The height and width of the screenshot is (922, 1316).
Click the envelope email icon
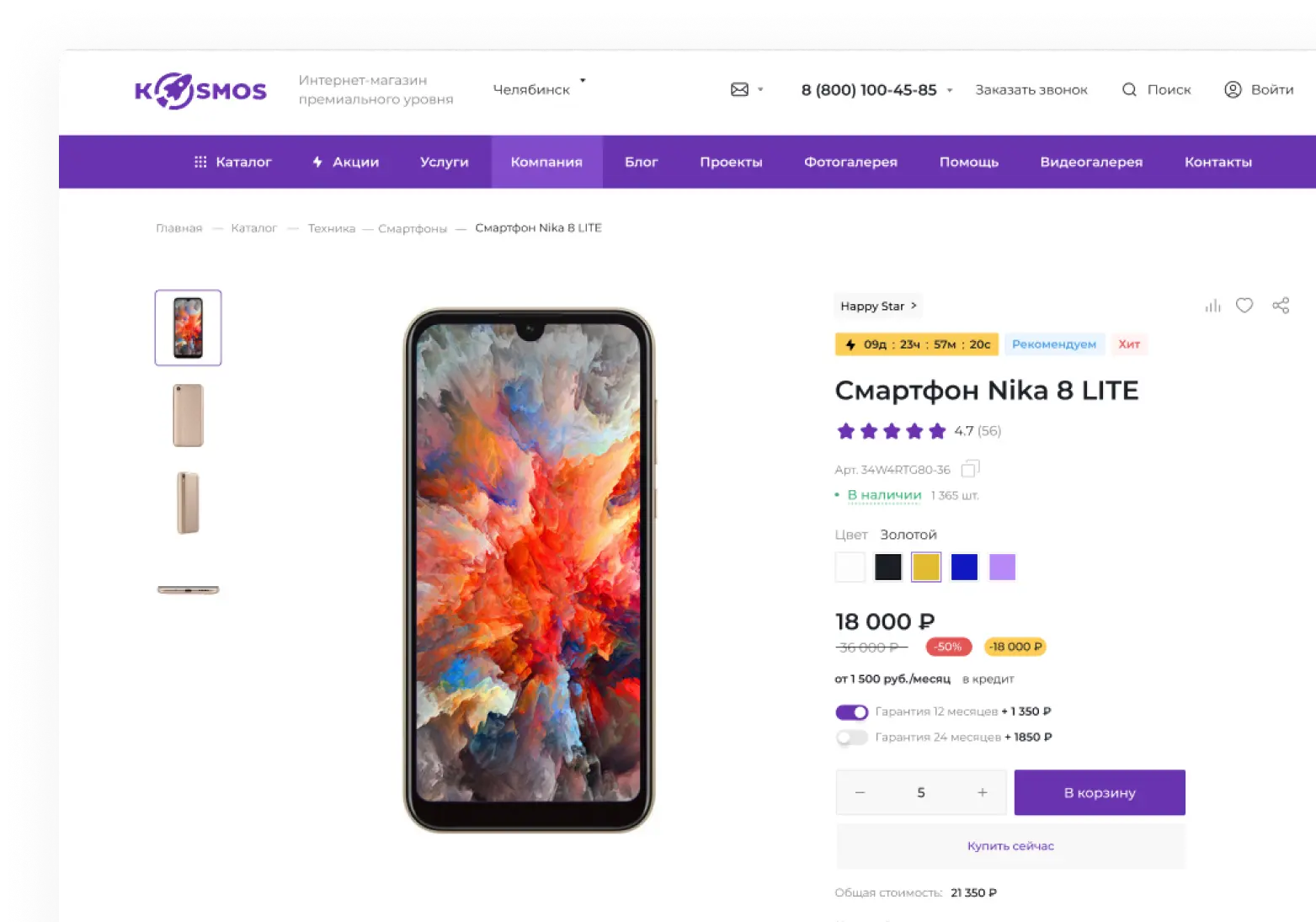point(739,89)
